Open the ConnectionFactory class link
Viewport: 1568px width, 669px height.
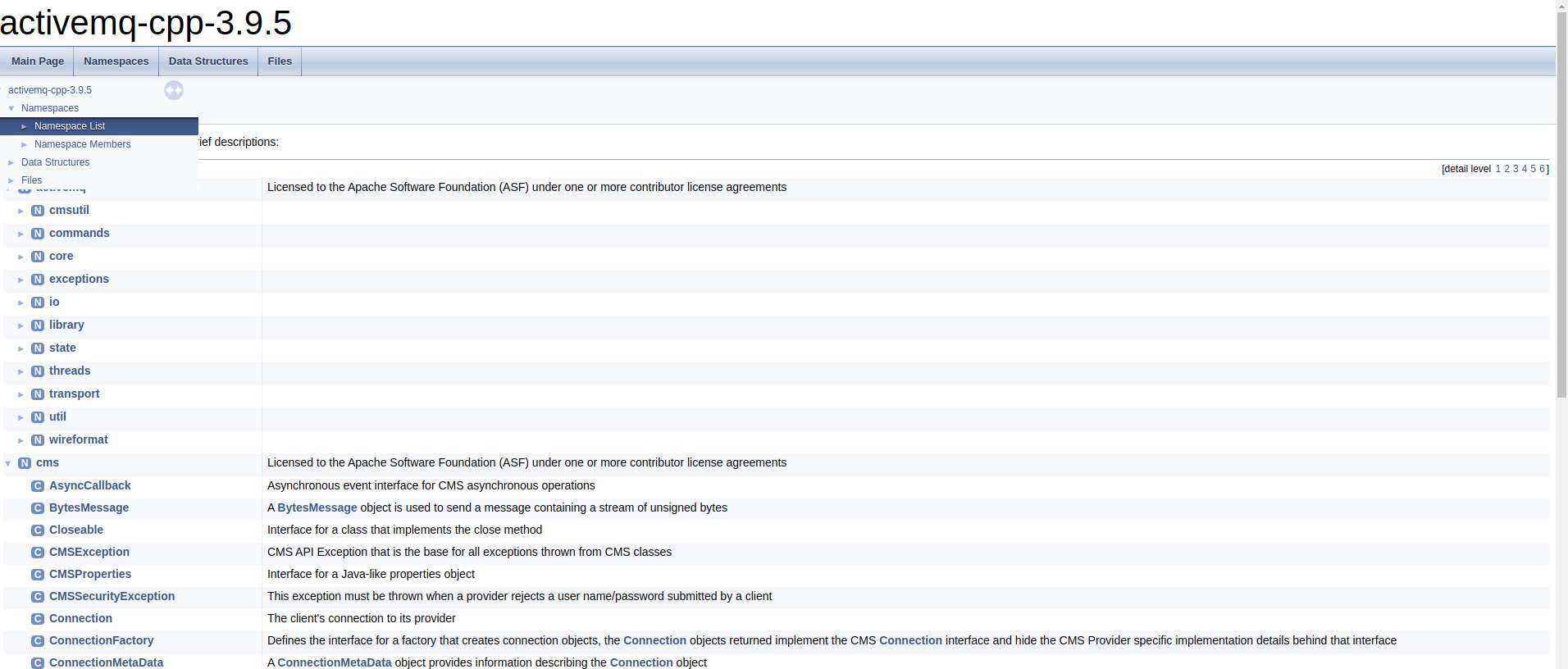[x=101, y=640]
